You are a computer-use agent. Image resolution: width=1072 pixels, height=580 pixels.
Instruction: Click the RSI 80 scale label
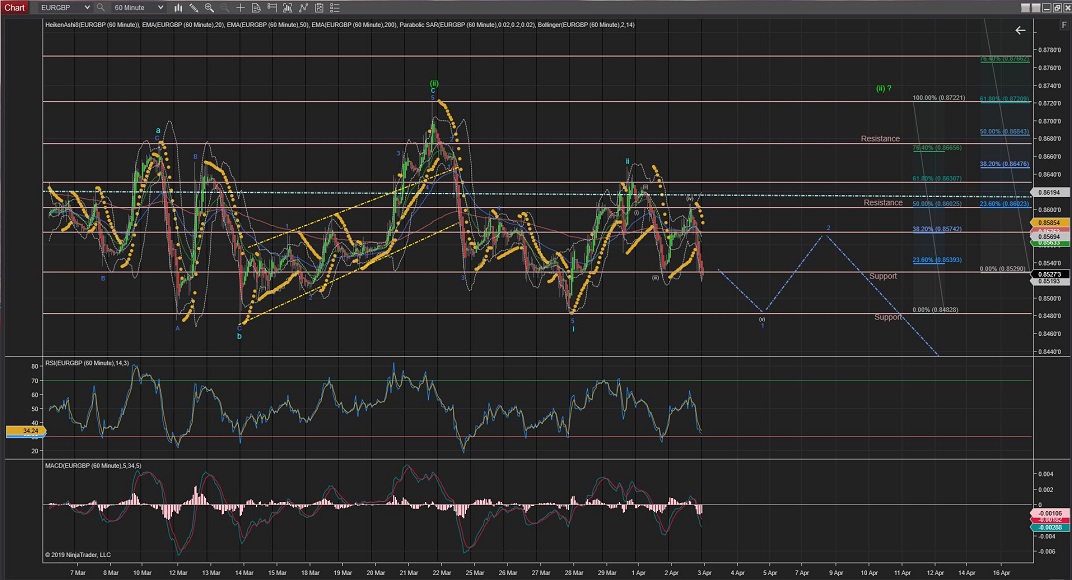coord(34,367)
